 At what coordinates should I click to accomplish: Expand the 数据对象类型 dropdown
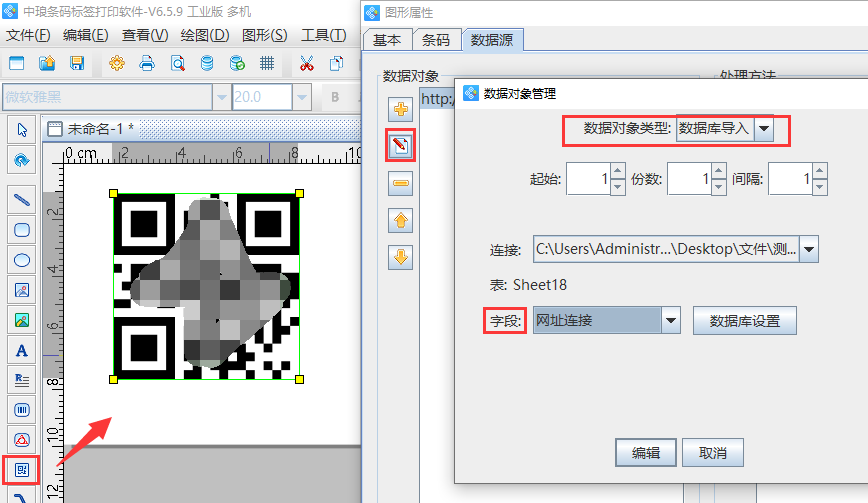[x=764, y=129]
